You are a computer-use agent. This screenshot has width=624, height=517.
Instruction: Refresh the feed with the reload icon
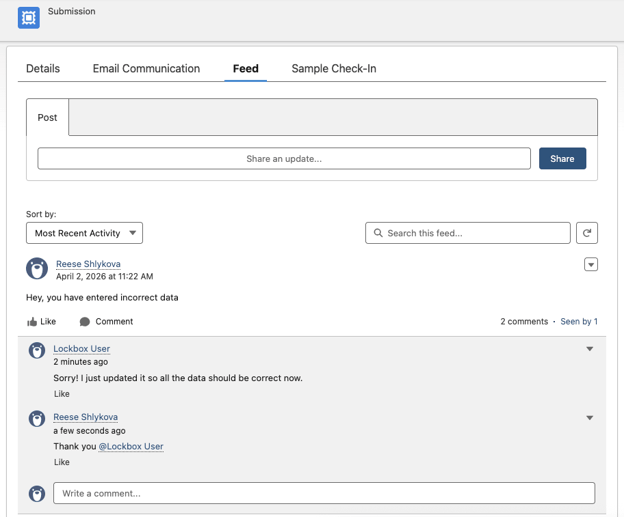click(x=587, y=233)
